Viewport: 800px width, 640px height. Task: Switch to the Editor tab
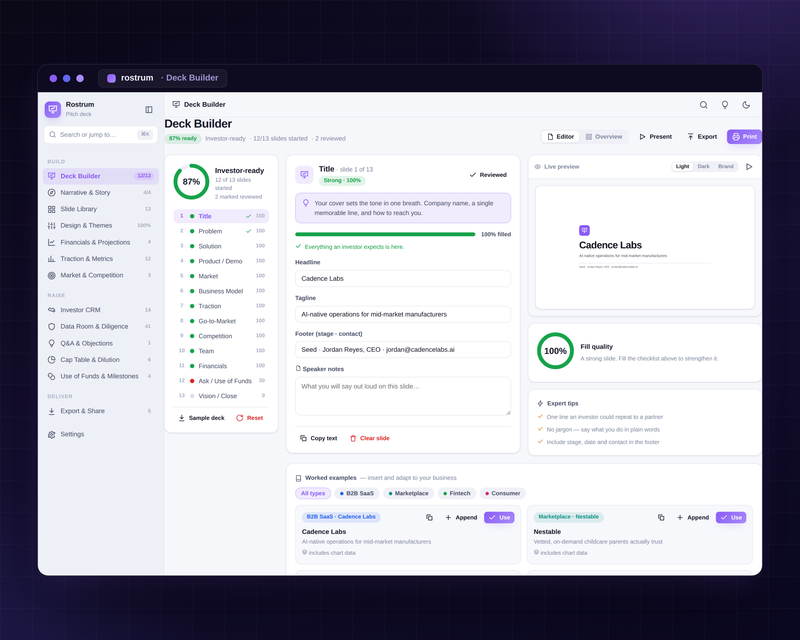pyautogui.click(x=560, y=136)
